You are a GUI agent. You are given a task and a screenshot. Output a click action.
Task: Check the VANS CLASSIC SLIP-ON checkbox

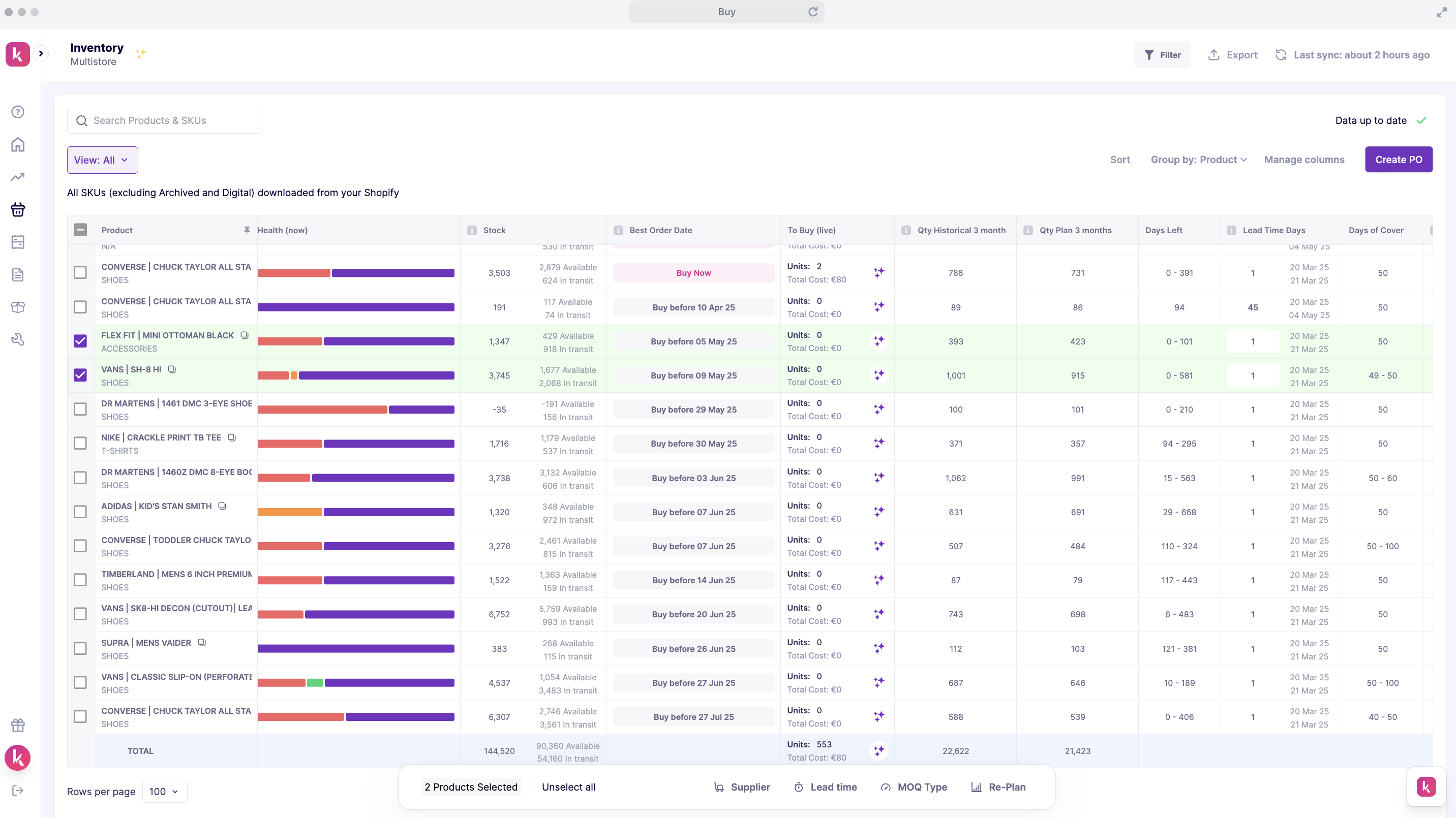click(x=80, y=682)
